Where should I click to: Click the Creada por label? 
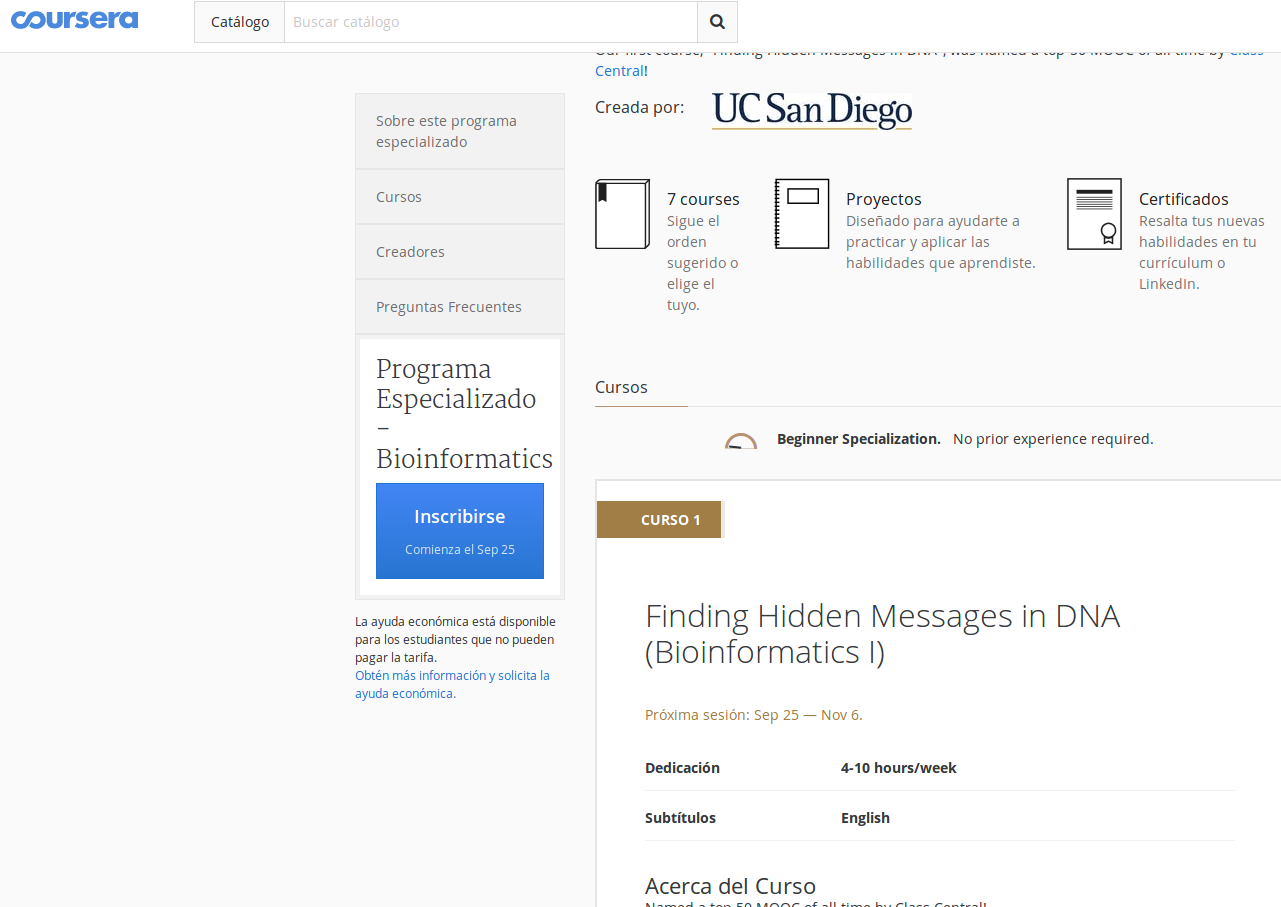tap(640, 107)
